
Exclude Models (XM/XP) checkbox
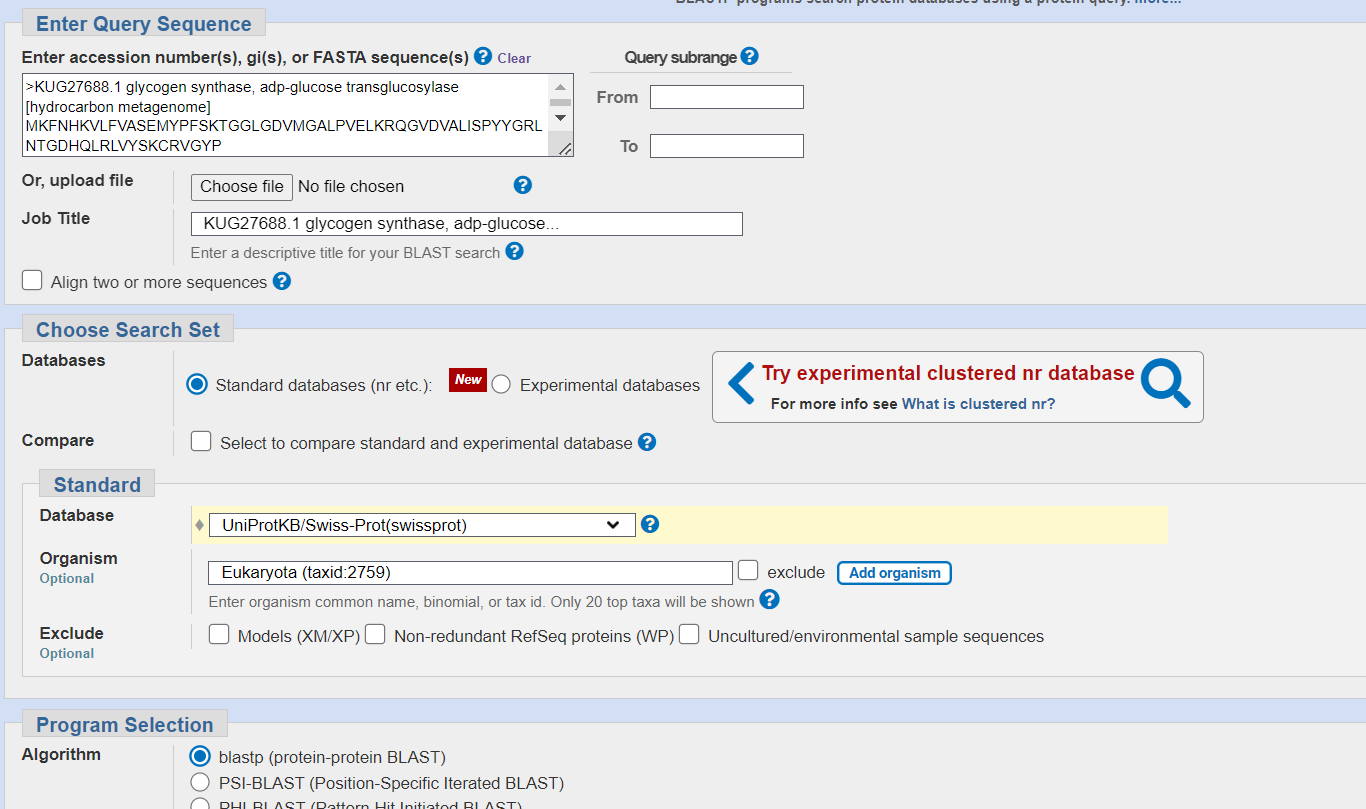pos(219,634)
